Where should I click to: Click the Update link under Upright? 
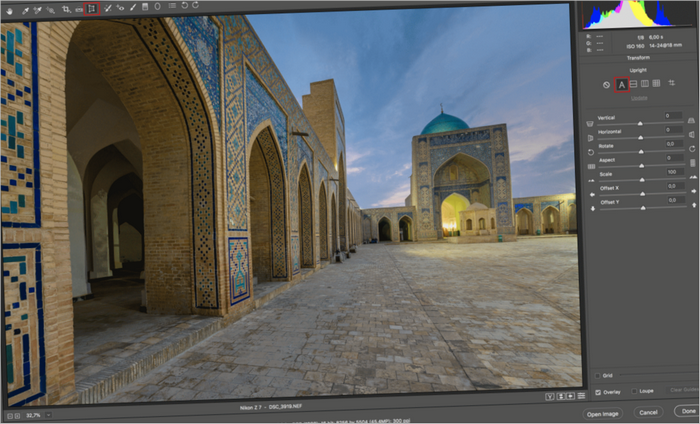(639, 98)
